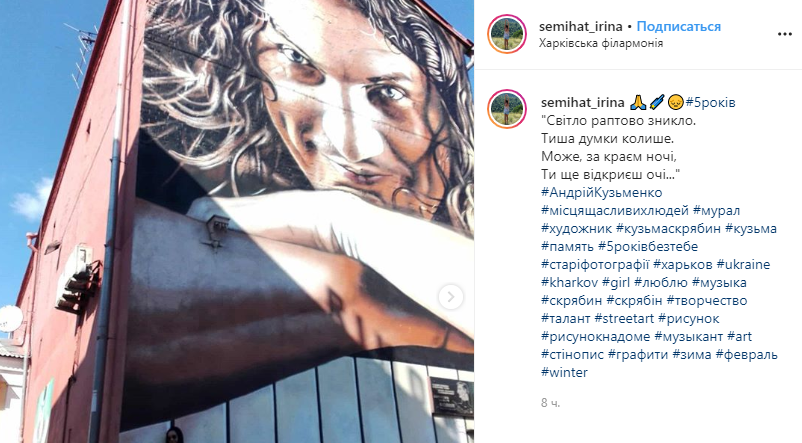Open hashtag #стінопис
Image resolution: width=802 pixels, height=443 pixels.
pyautogui.click(x=572, y=354)
